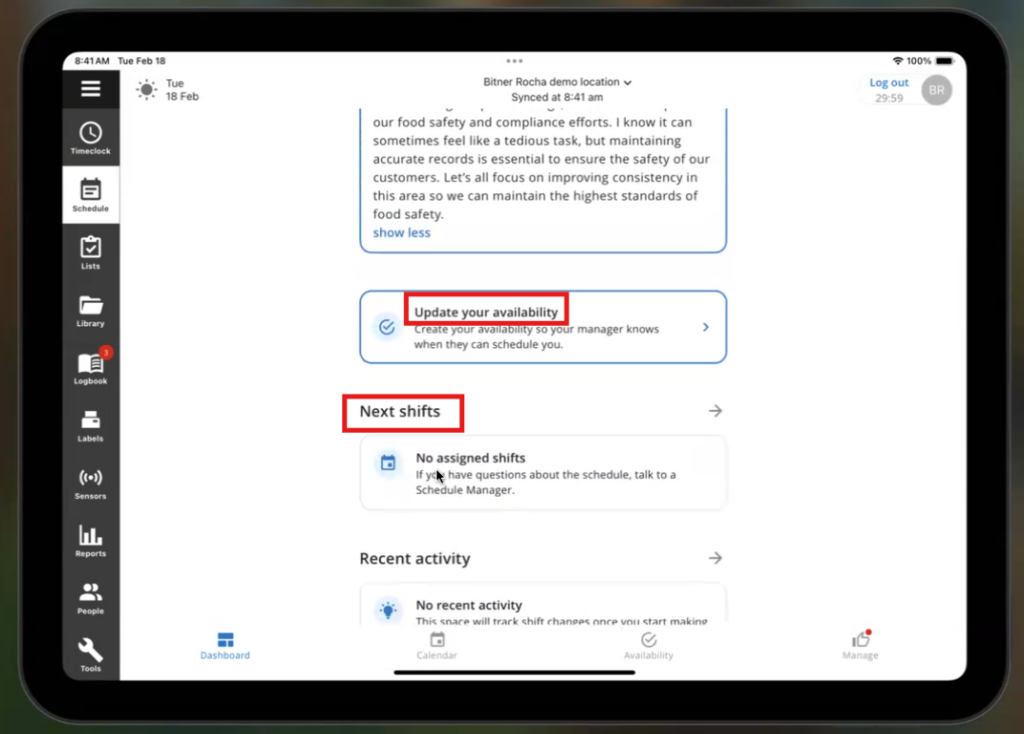Click the Recent activity arrow
Image resolution: width=1024 pixels, height=734 pixels.
715,558
